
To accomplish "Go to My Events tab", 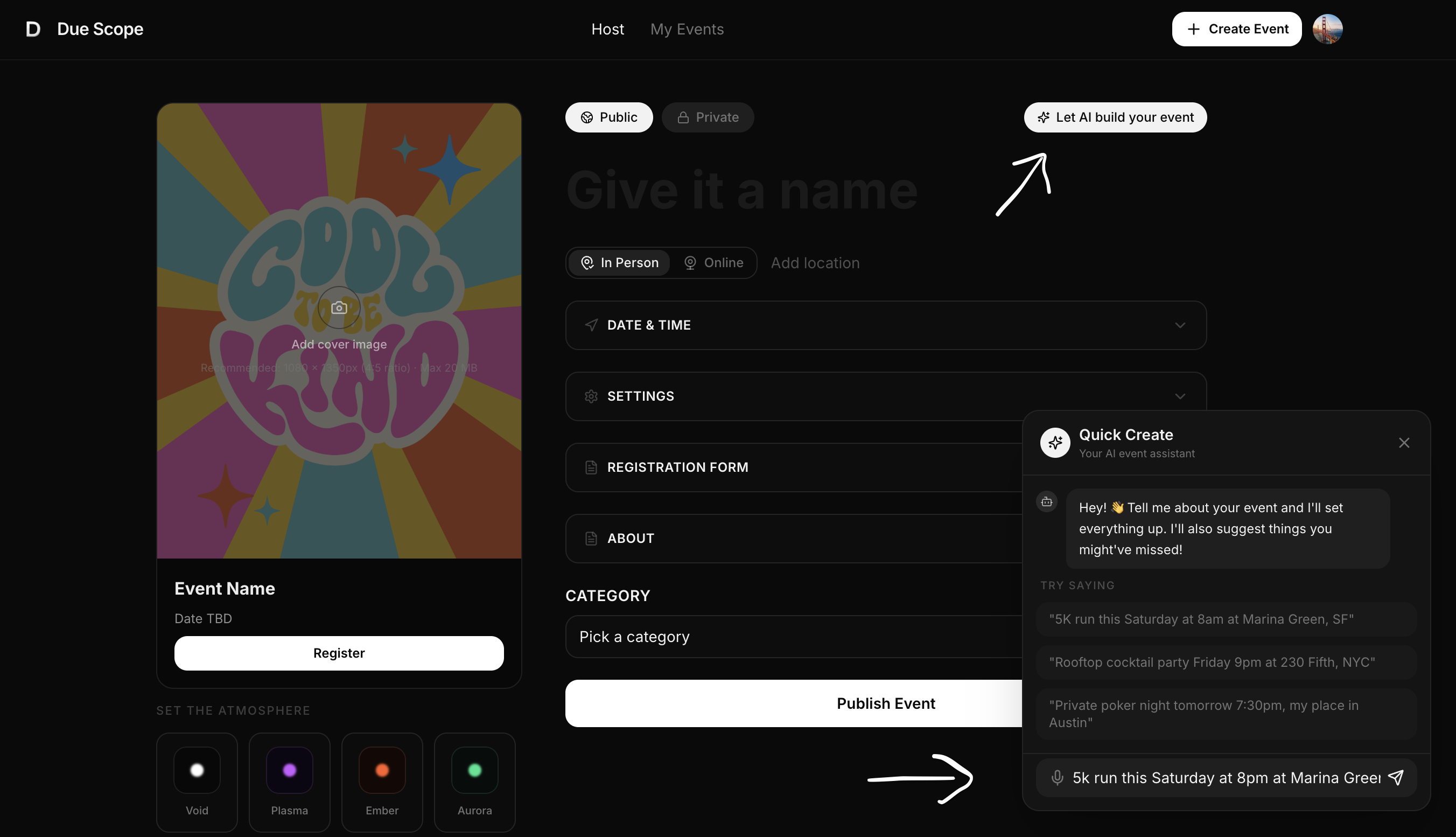I will 687,29.
